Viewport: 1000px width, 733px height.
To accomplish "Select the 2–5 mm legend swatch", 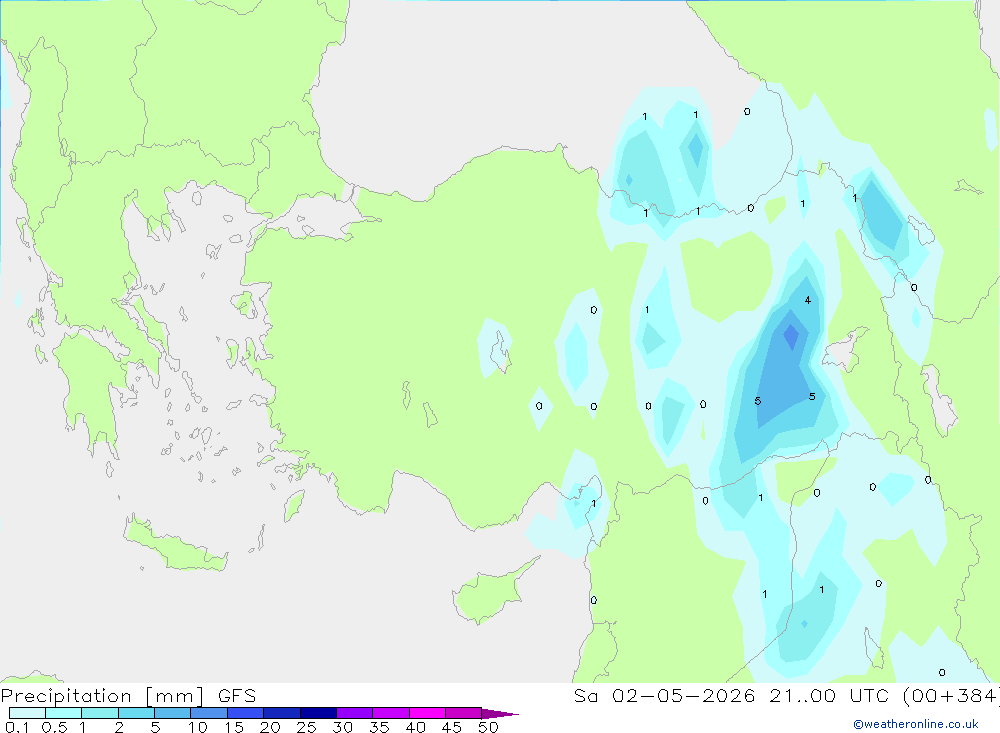I will click(x=136, y=713).
